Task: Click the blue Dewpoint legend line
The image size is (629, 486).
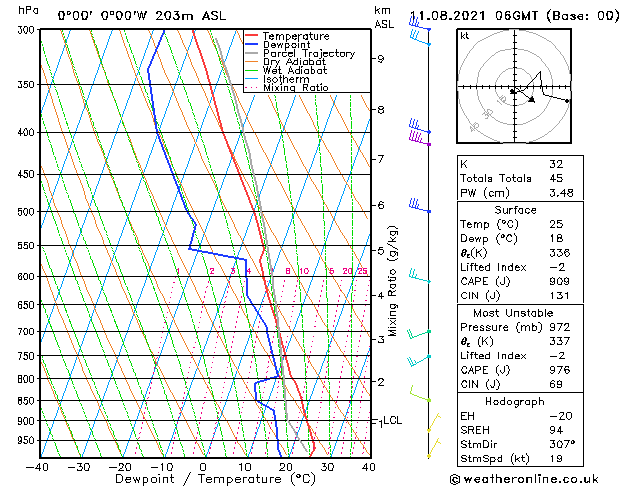Action: [x=251, y=45]
